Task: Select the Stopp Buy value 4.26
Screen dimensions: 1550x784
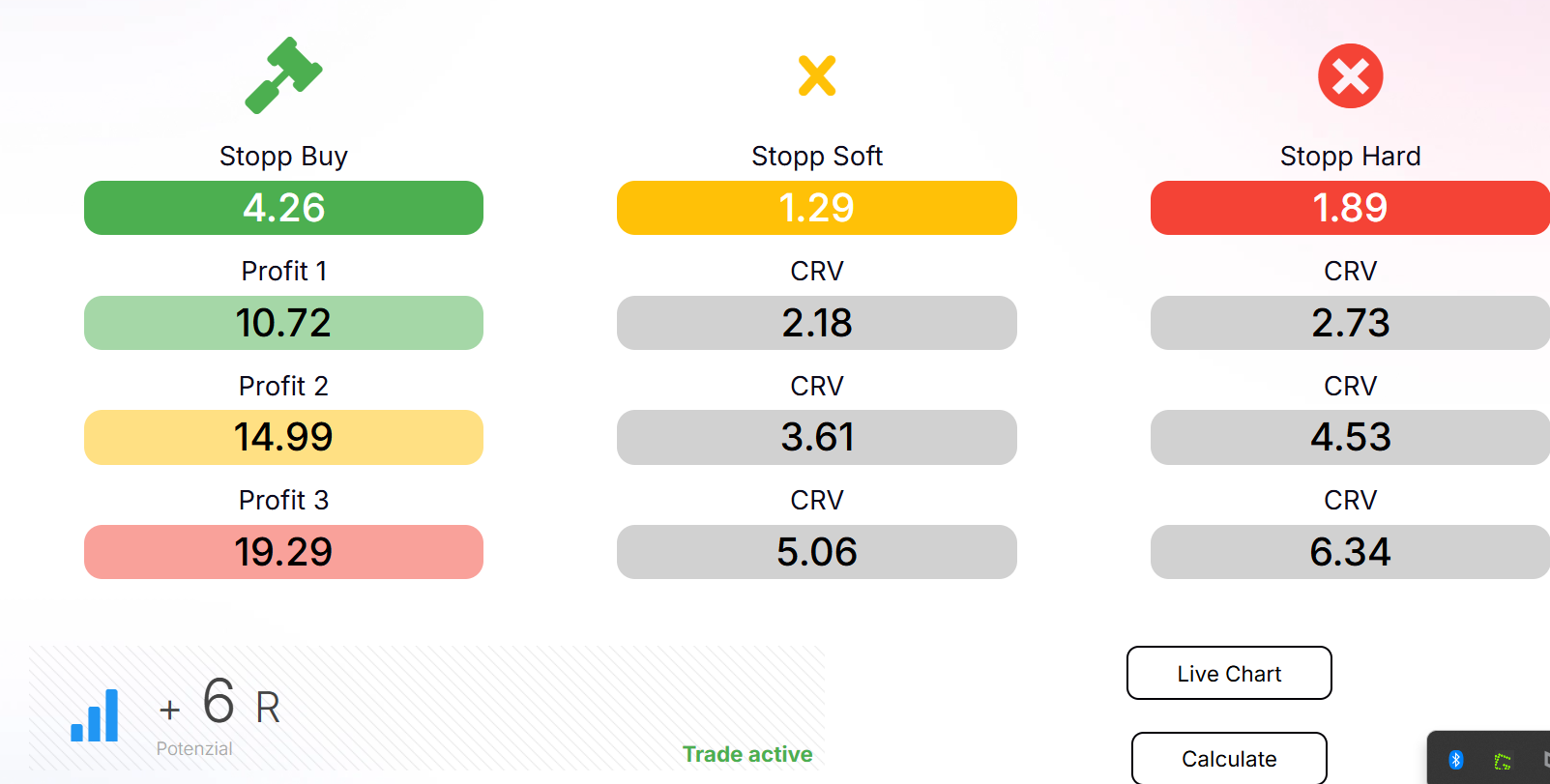Action: point(283,208)
